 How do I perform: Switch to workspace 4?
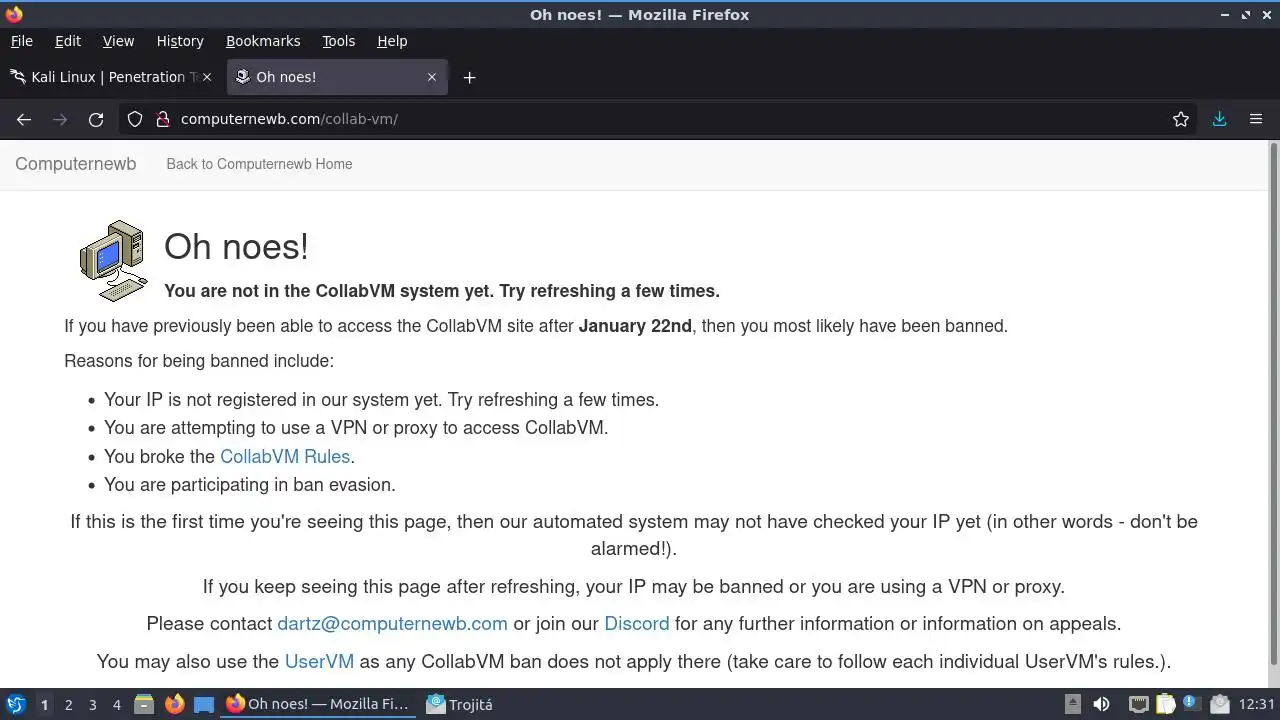click(x=116, y=704)
